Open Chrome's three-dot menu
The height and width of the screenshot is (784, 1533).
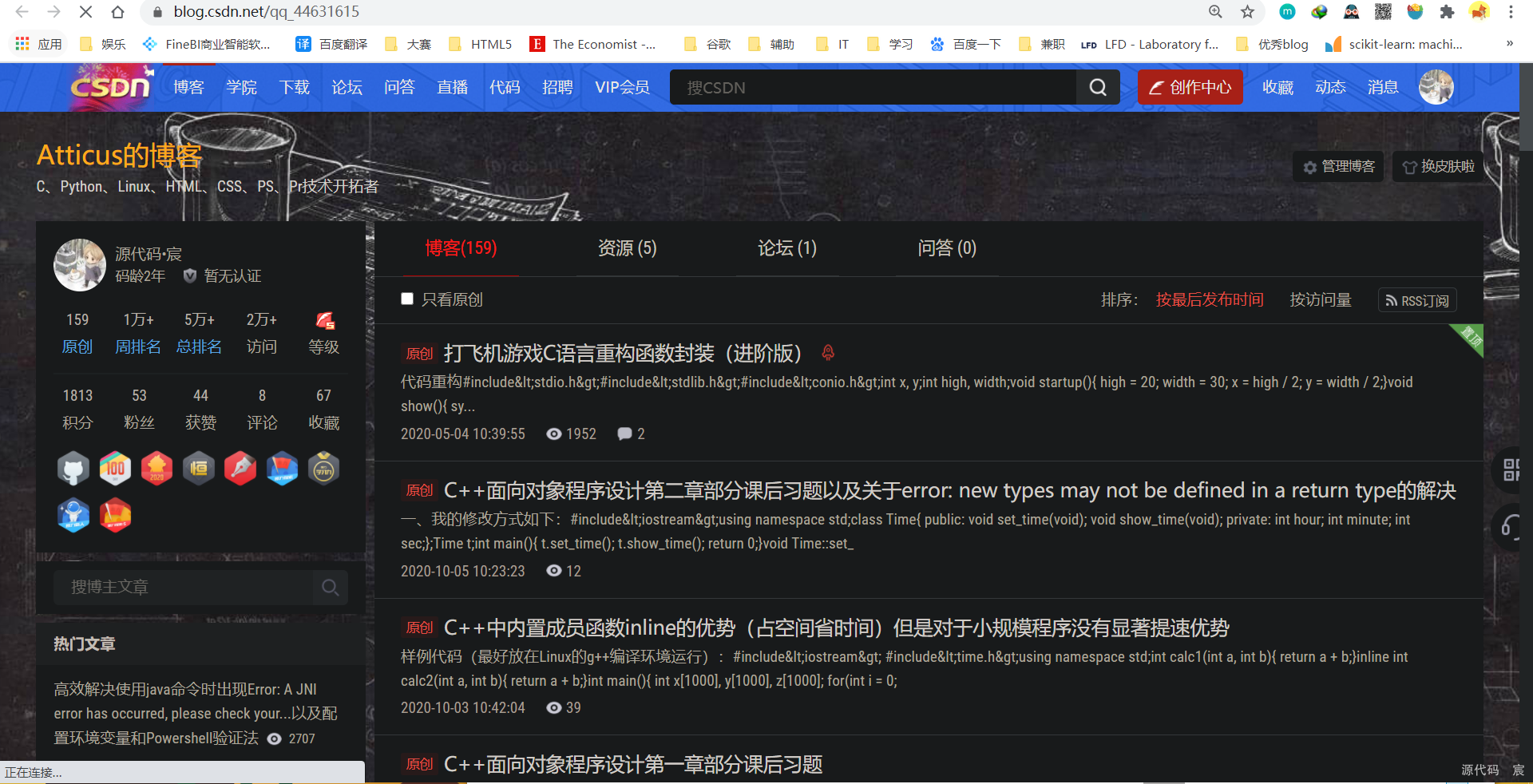[1511, 12]
